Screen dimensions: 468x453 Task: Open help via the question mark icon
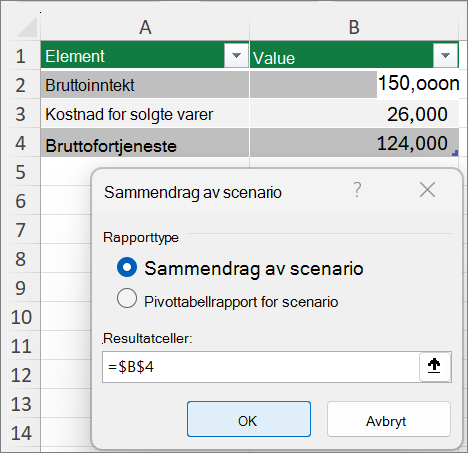tap(357, 190)
